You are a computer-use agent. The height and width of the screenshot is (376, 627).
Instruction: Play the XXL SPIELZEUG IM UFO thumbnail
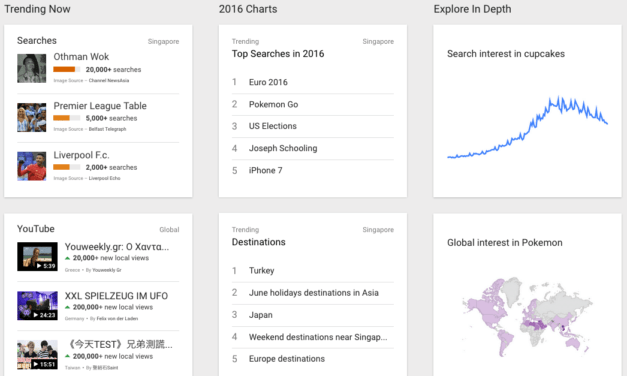[x=37, y=306]
